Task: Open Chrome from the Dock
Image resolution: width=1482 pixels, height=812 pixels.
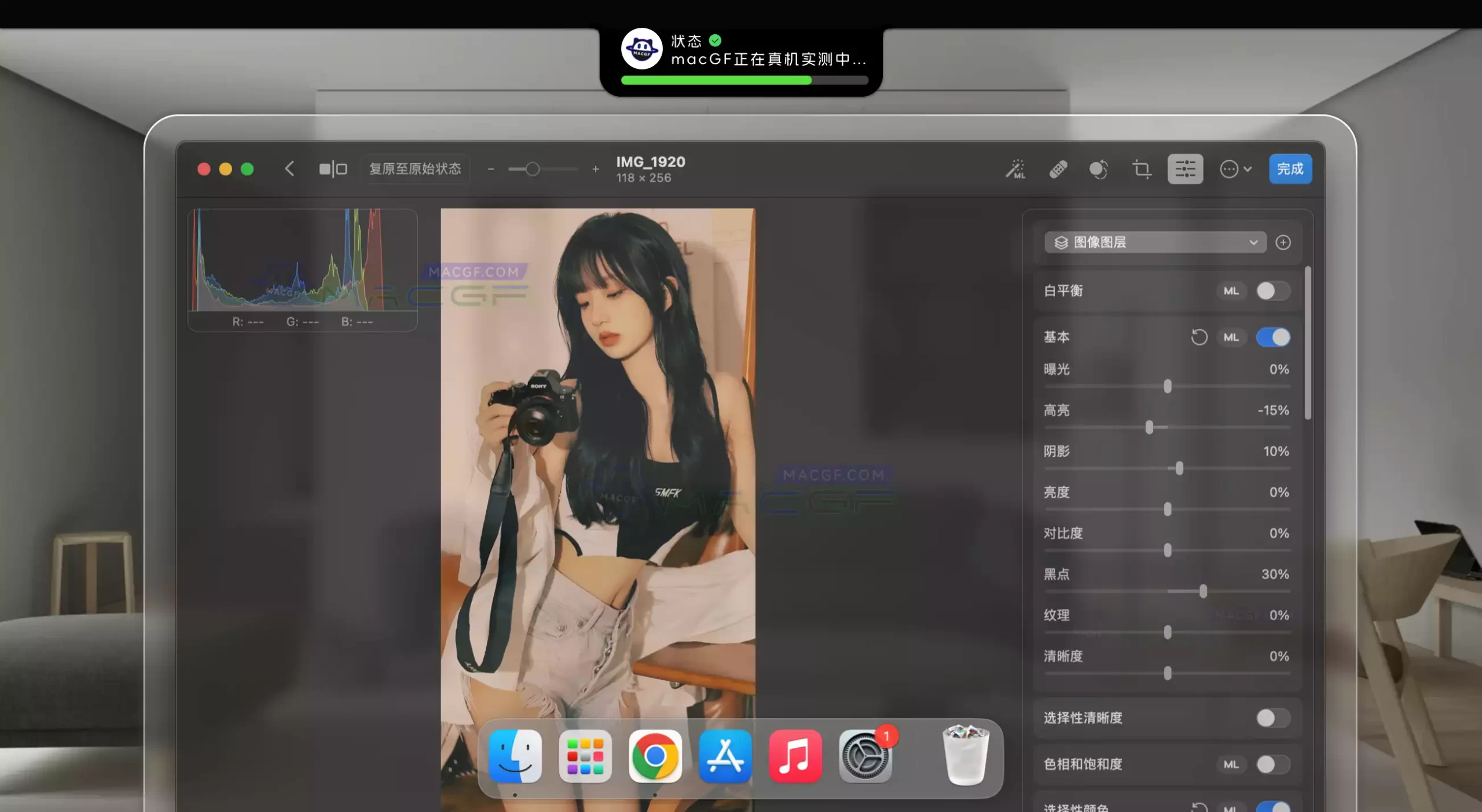Action: [x=655, y=756]
